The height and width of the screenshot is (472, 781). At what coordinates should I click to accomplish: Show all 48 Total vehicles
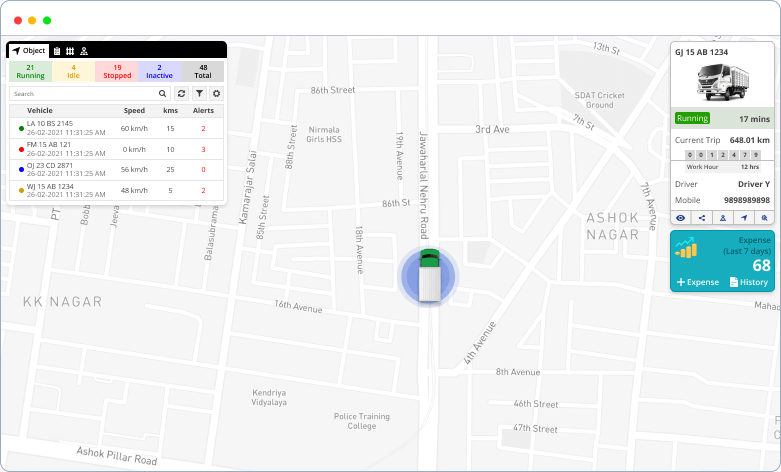pyautogui.click(x=203, y=71)
